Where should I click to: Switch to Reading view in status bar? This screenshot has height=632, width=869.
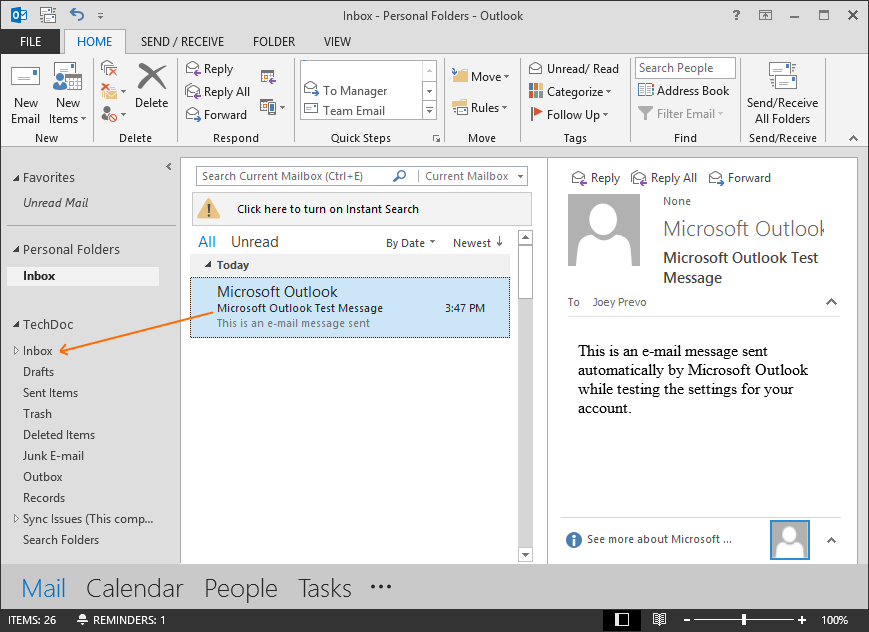[659, 619]
